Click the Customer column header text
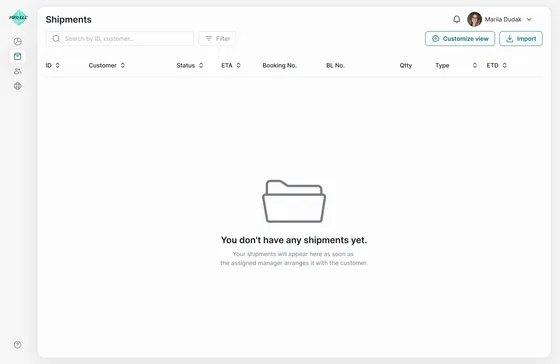The image size is (560, 364). pos(102,65)
